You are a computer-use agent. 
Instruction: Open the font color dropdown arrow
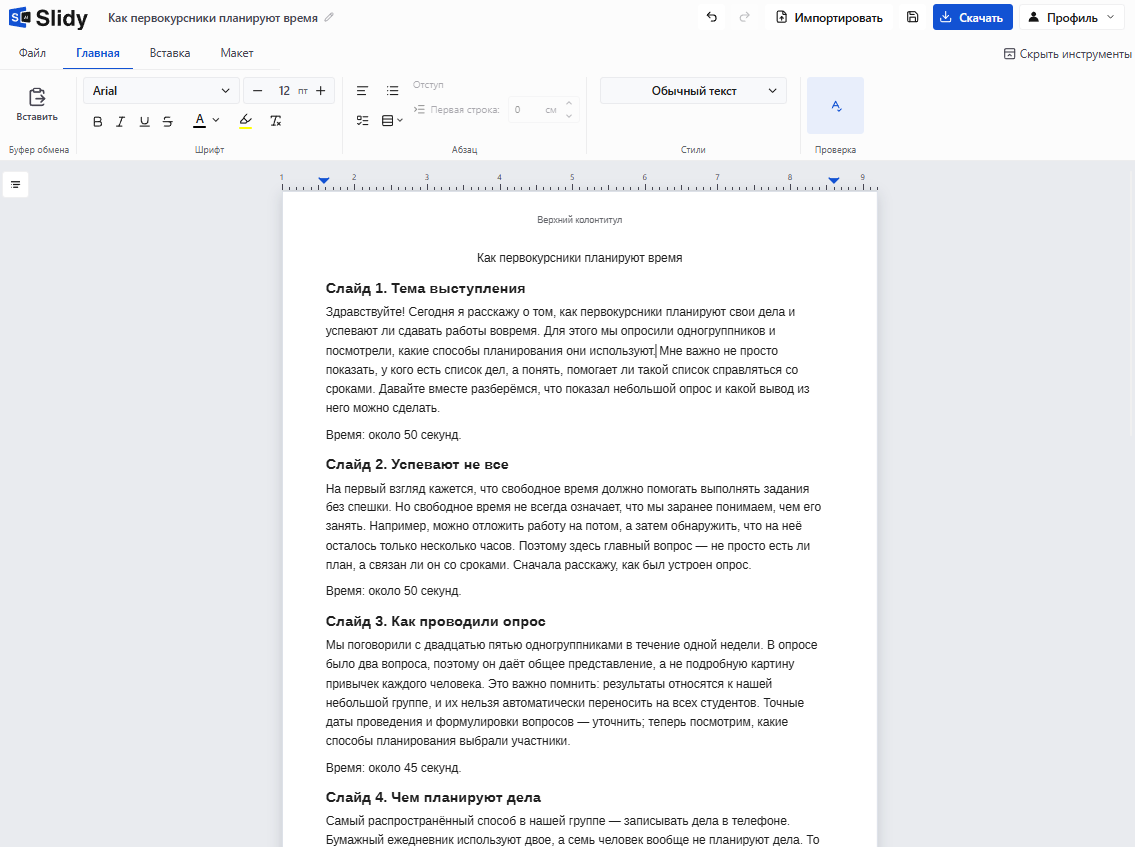click(x=216, y=121)
